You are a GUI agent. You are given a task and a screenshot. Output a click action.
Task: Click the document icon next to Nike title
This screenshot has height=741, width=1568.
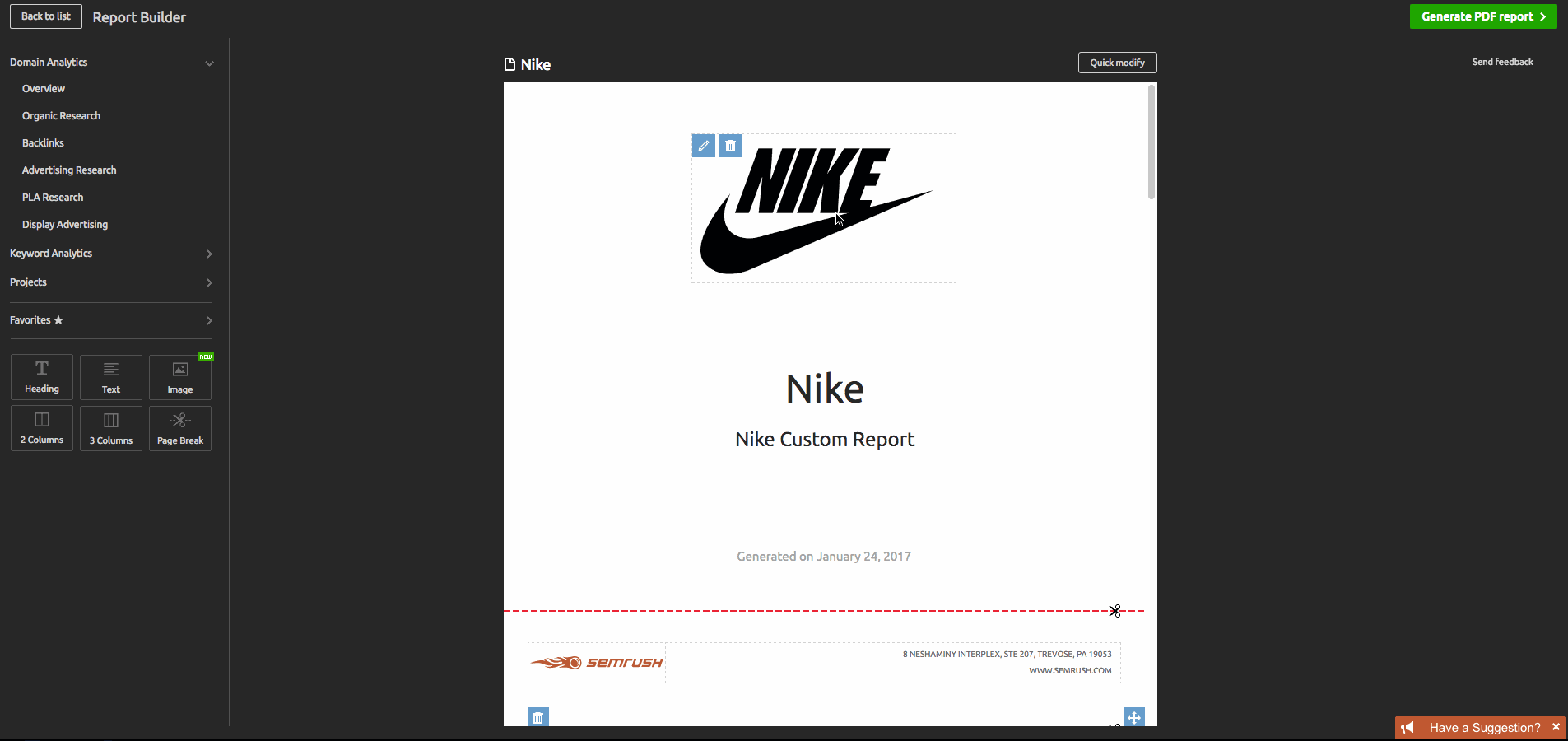(x=509, y=64)
